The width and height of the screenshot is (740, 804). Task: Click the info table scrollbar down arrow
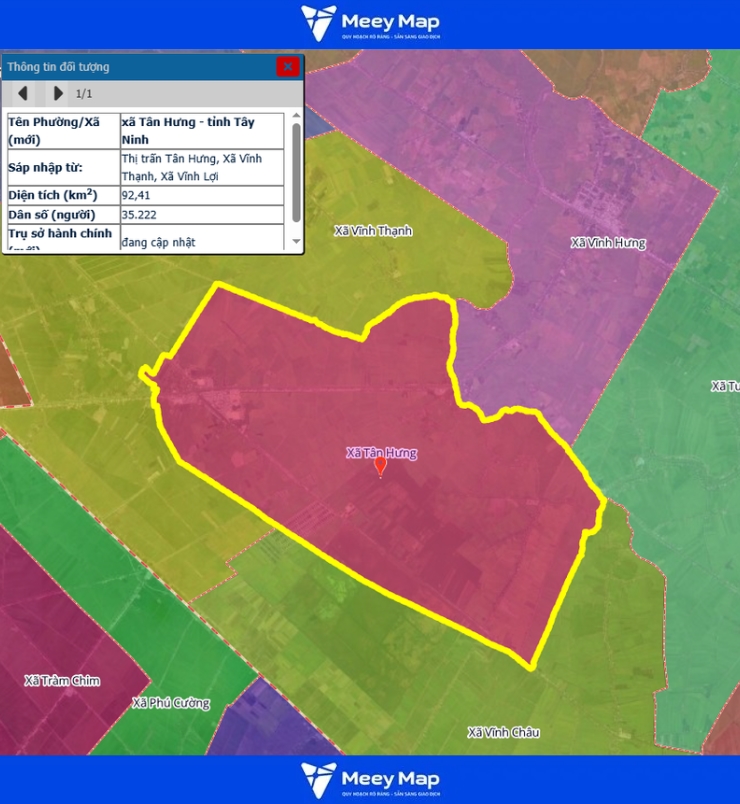pyautogui.click(x=296, y=242)
